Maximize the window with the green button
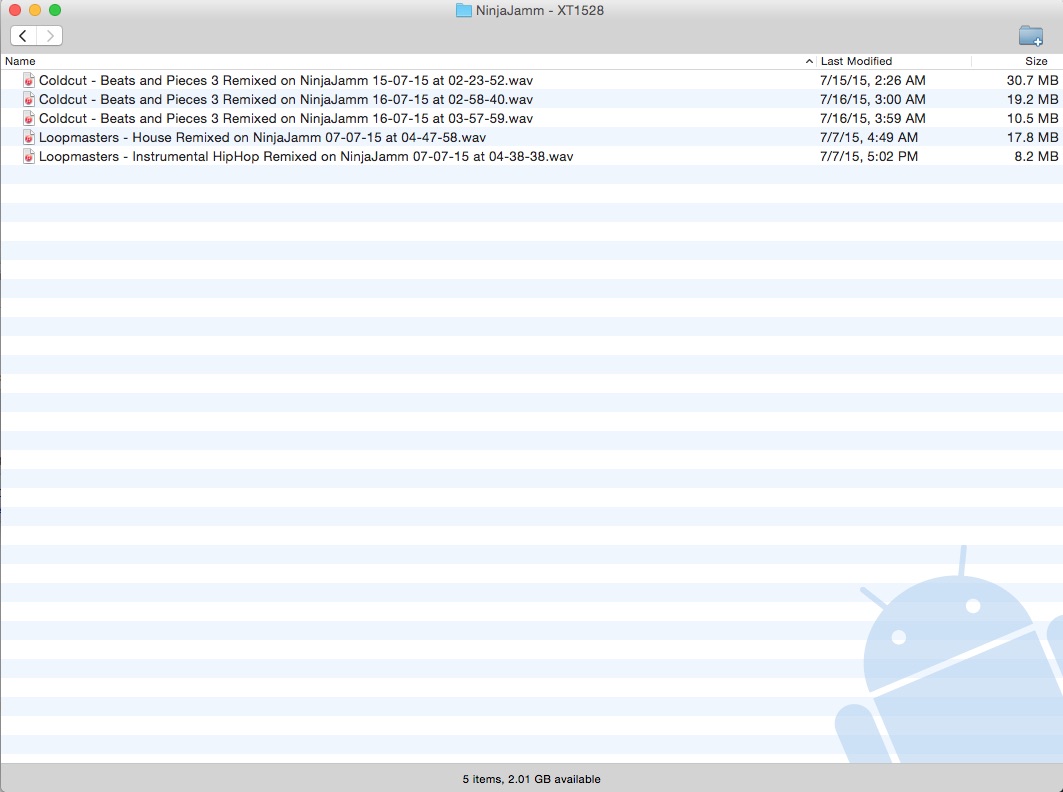Image resolution: width=1063 pixels, height=792 pixels. point(55,10)
